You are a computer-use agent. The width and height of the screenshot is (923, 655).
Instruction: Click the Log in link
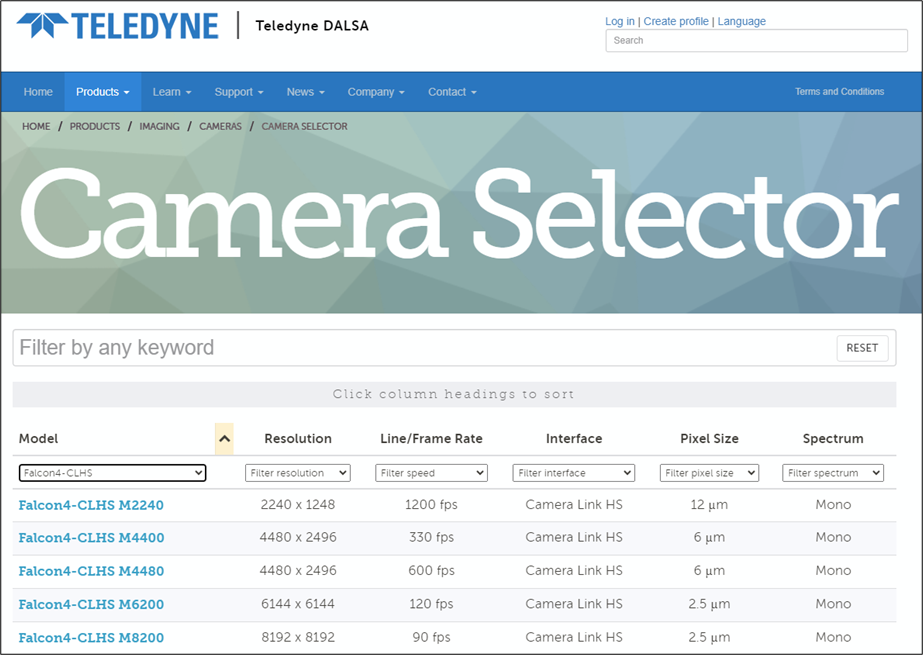point(620,21)
